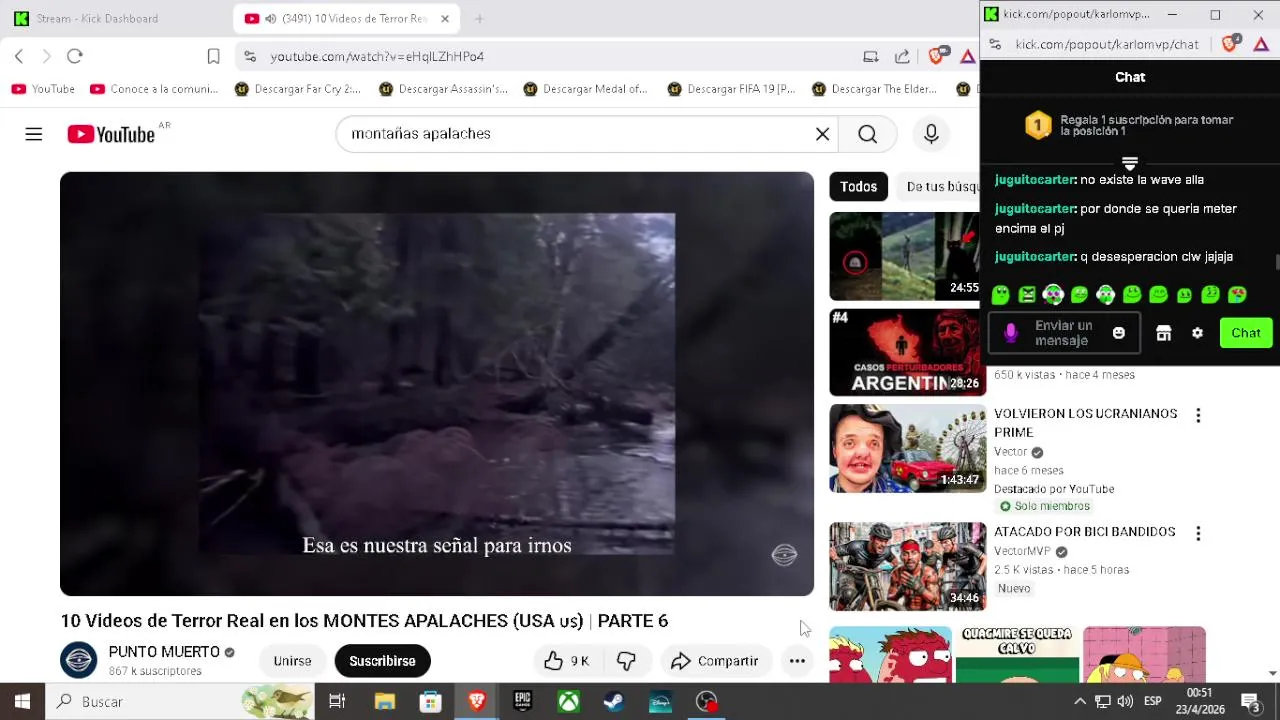Image resolution: width=1280 pixels, height=720 pixels.
Task: Like the video with thumbs up
Action: 566,661
